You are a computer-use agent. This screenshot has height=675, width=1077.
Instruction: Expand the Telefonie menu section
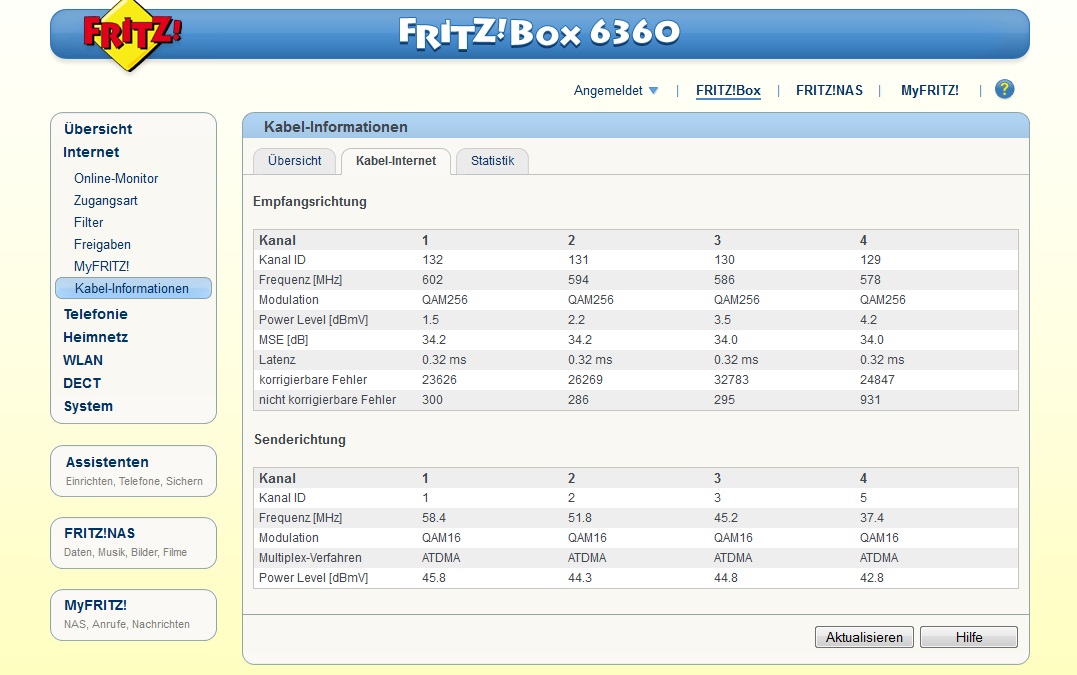(x=95, y=314)
